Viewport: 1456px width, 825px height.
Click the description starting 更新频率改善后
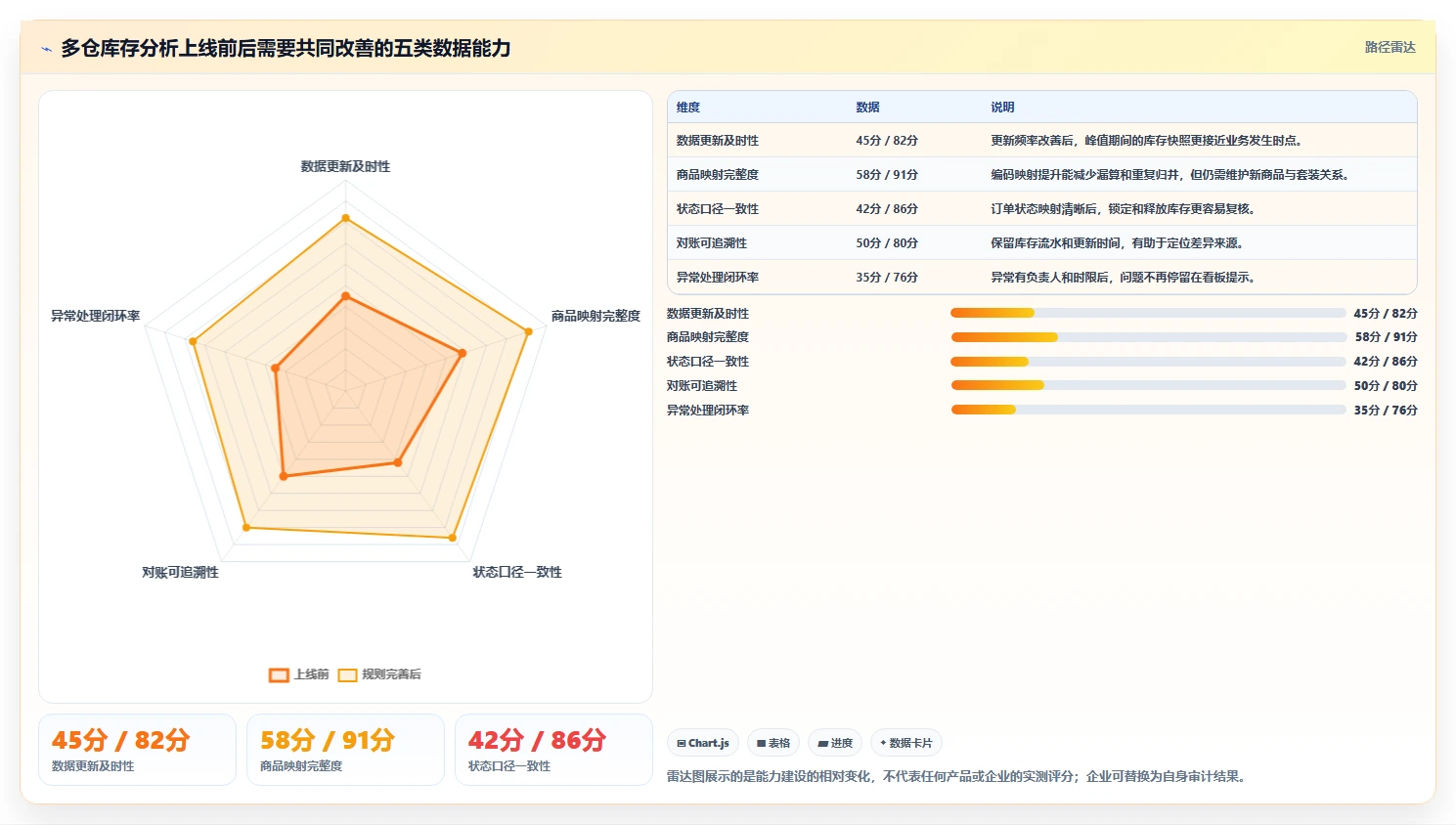pos(1148,141)
